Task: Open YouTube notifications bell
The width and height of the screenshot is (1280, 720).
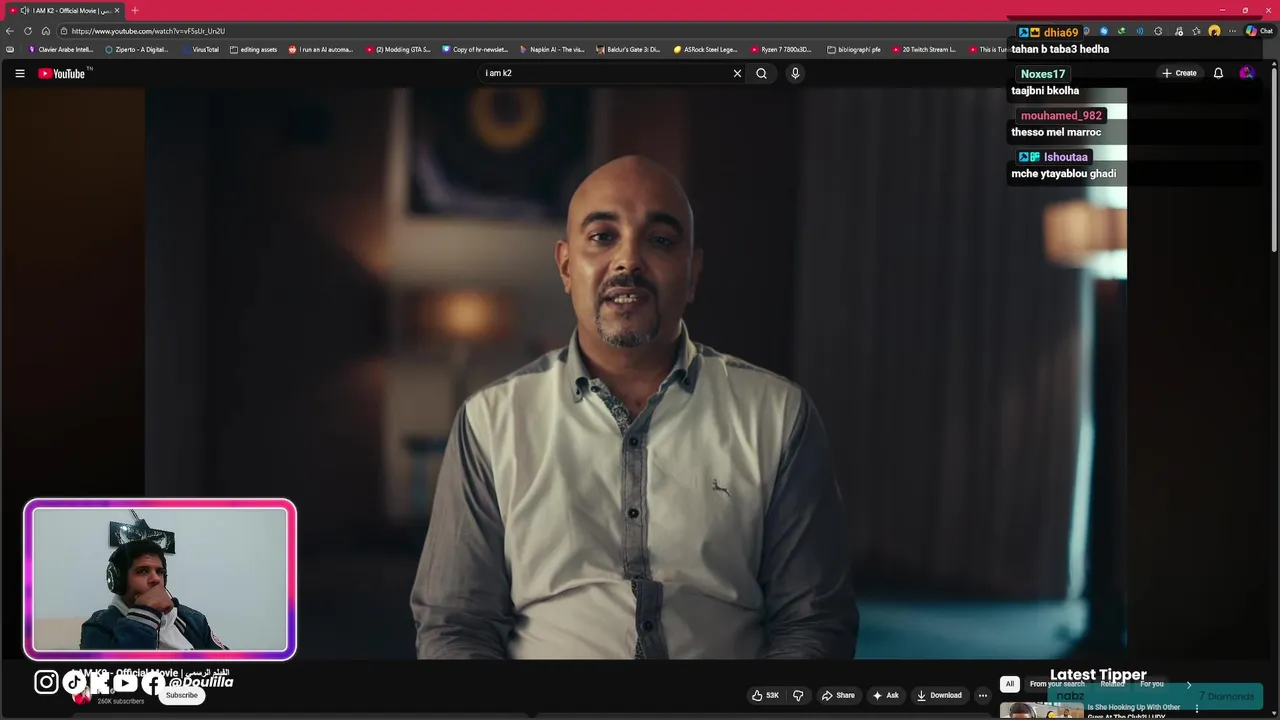Action: (x=1218, y=73)
